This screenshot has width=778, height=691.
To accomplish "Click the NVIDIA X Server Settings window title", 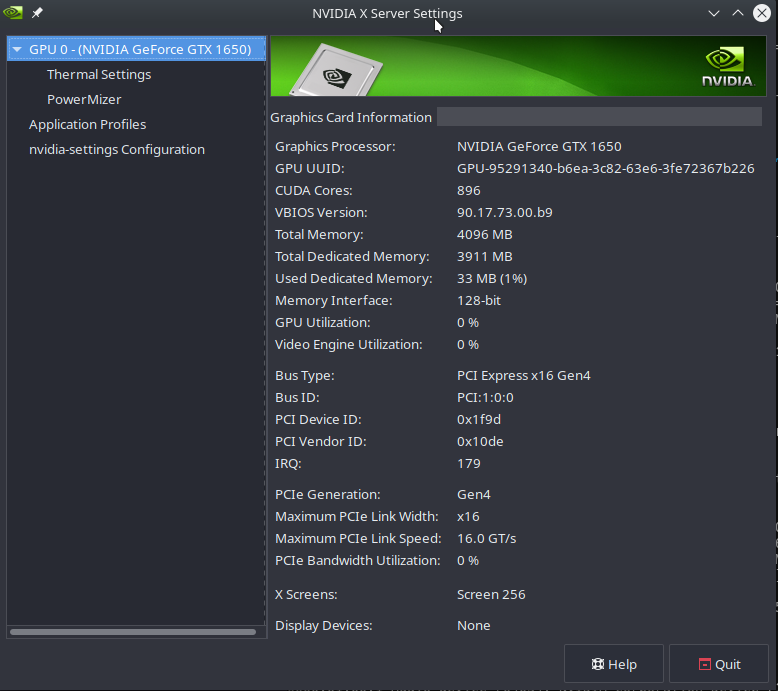I will pyautogui.click(x=387, y=13).
